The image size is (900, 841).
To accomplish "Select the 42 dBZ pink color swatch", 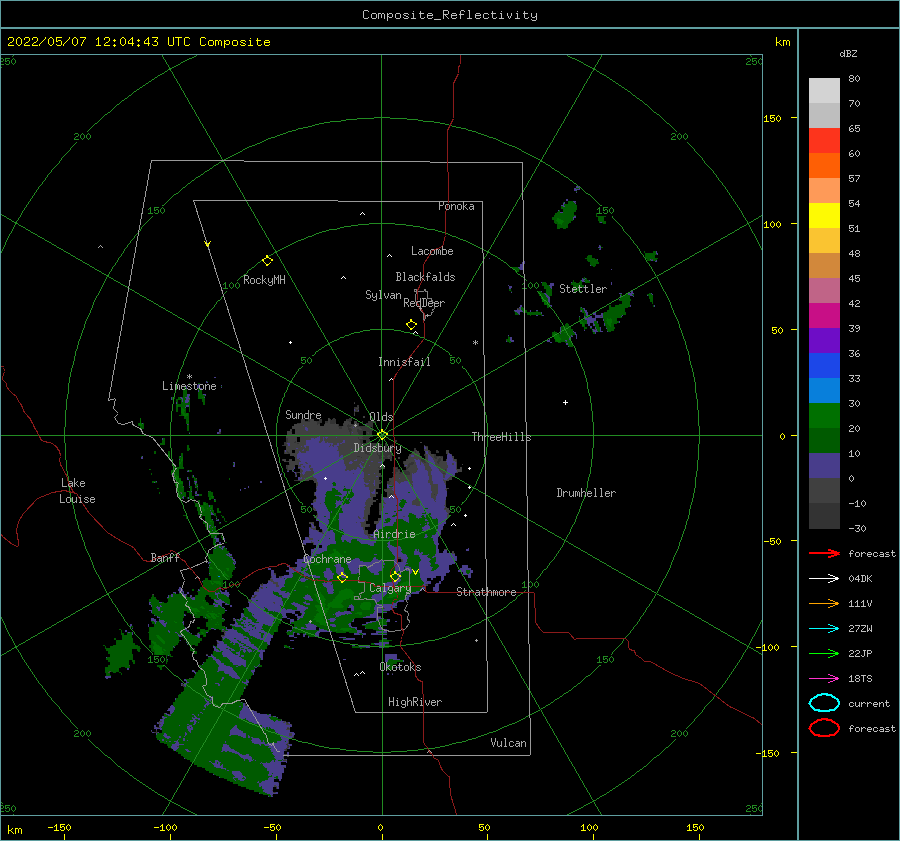I will click(x=824, y=290).
